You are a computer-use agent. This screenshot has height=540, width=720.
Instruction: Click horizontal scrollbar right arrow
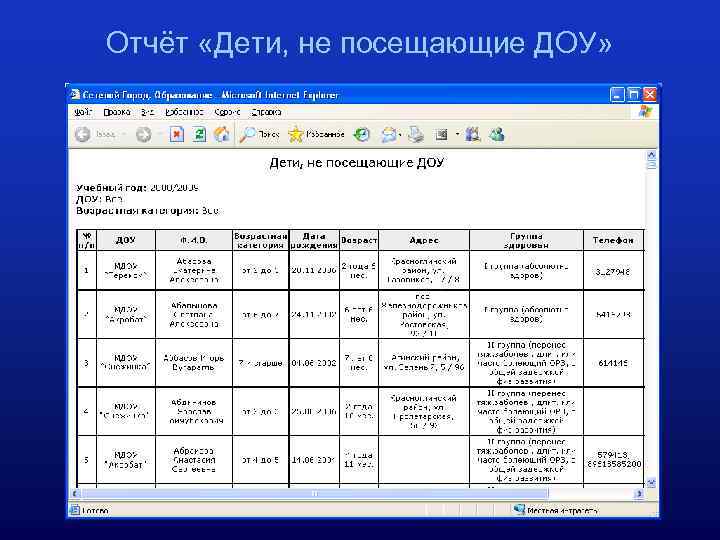639,494
